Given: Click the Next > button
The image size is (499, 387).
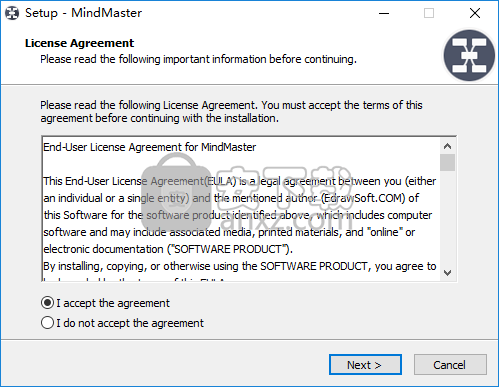Looking at the screenshot, I should click(365, 365).
